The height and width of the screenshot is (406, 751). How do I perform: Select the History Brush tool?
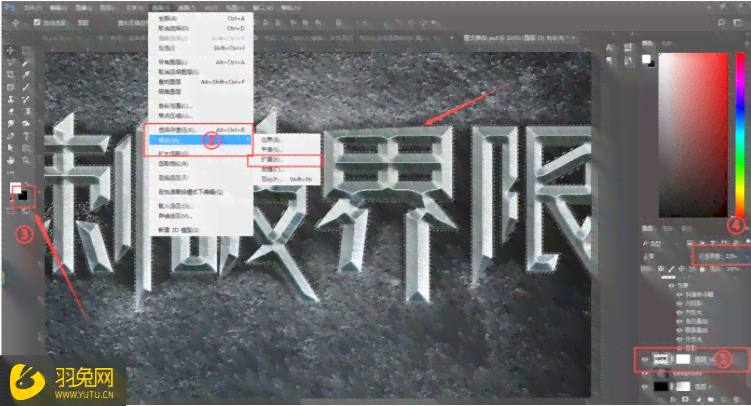pos(26,100)
